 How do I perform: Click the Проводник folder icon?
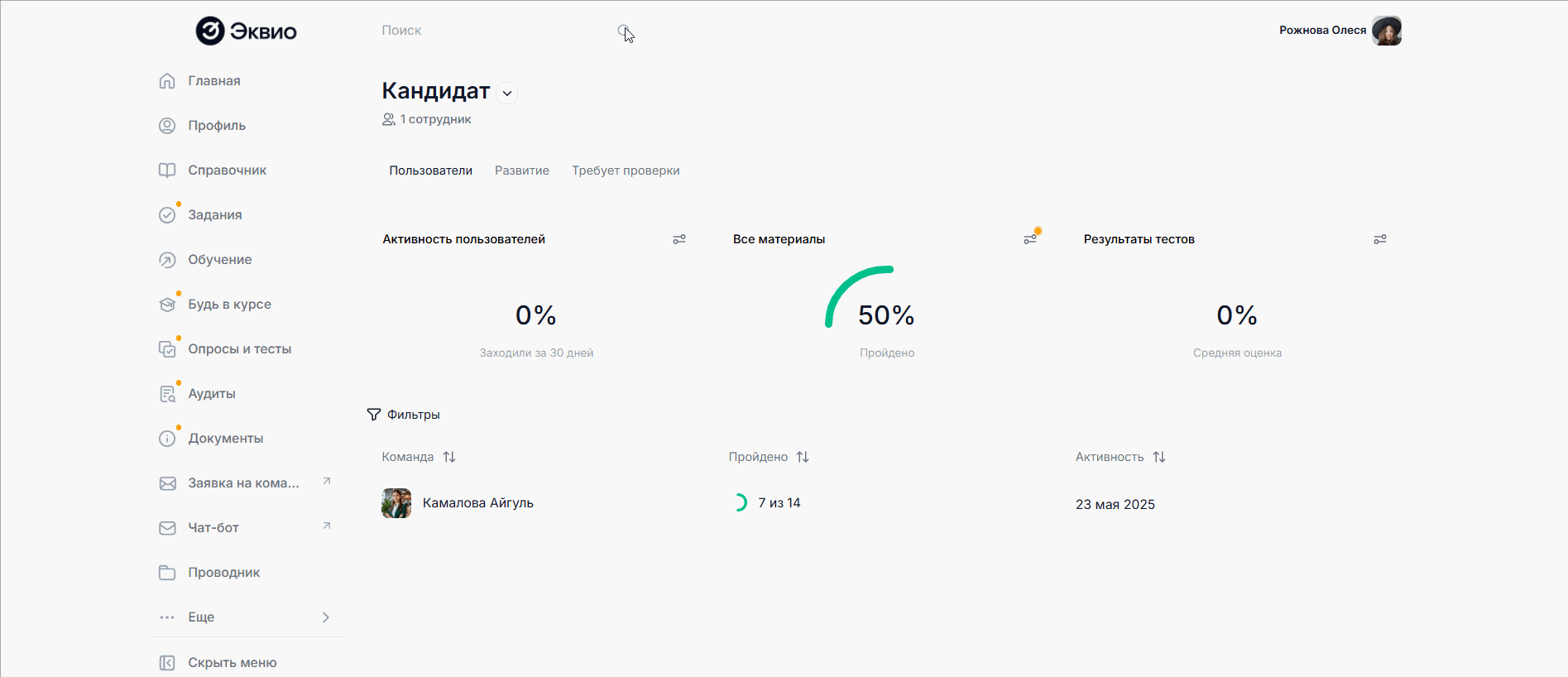point(167,573)
